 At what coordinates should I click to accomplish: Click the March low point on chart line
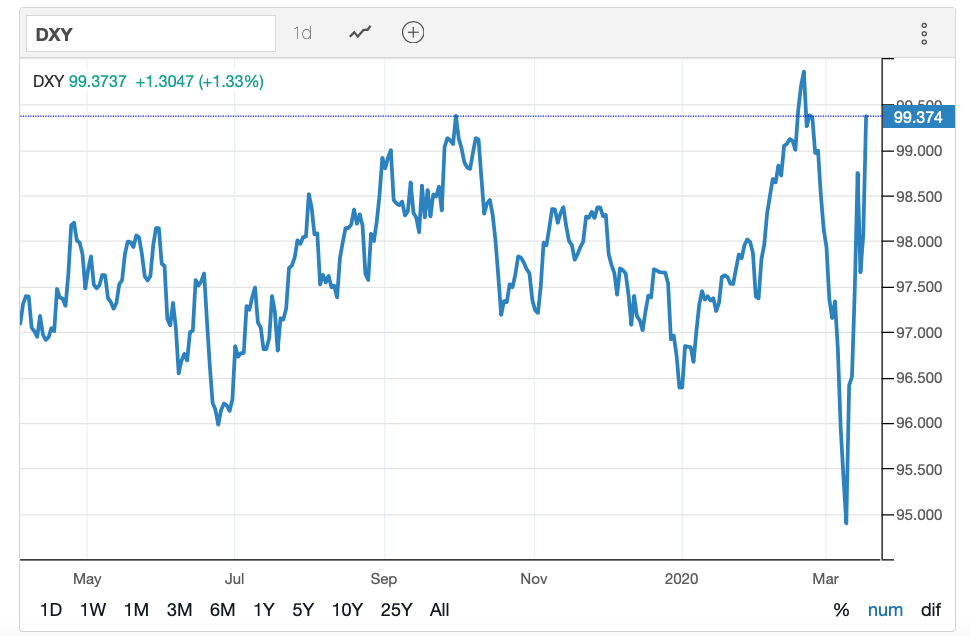pos(846,522)
